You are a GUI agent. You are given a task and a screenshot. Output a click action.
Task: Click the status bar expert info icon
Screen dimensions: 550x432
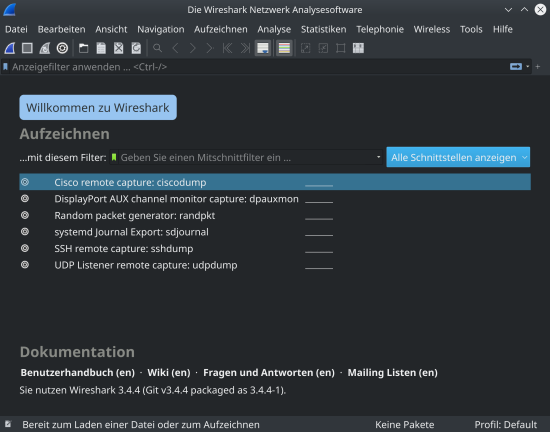(x=8, y=424)
